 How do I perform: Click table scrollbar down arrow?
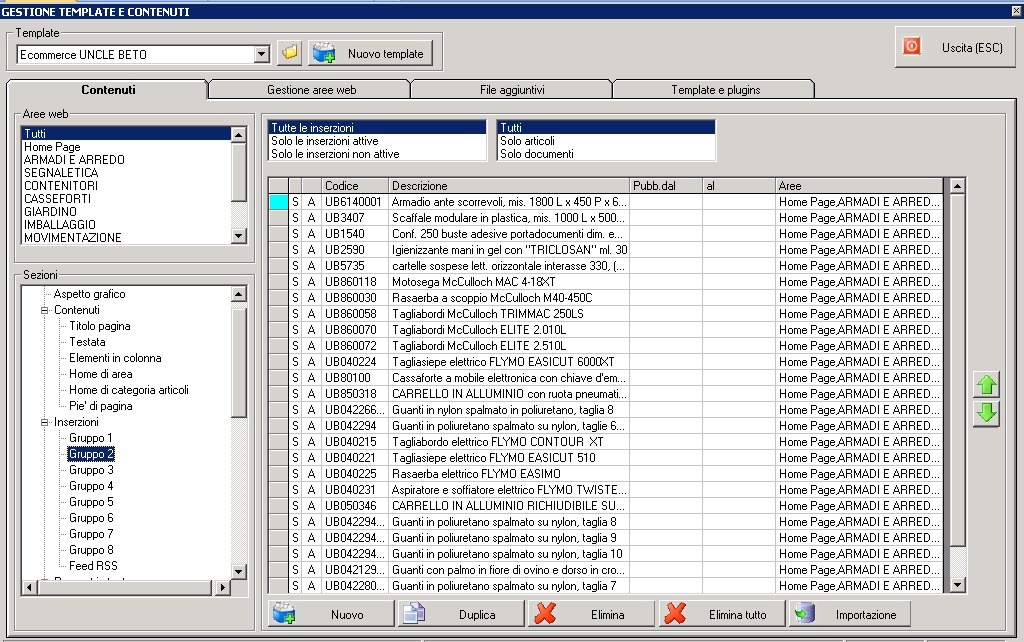[x=957, y=585]
